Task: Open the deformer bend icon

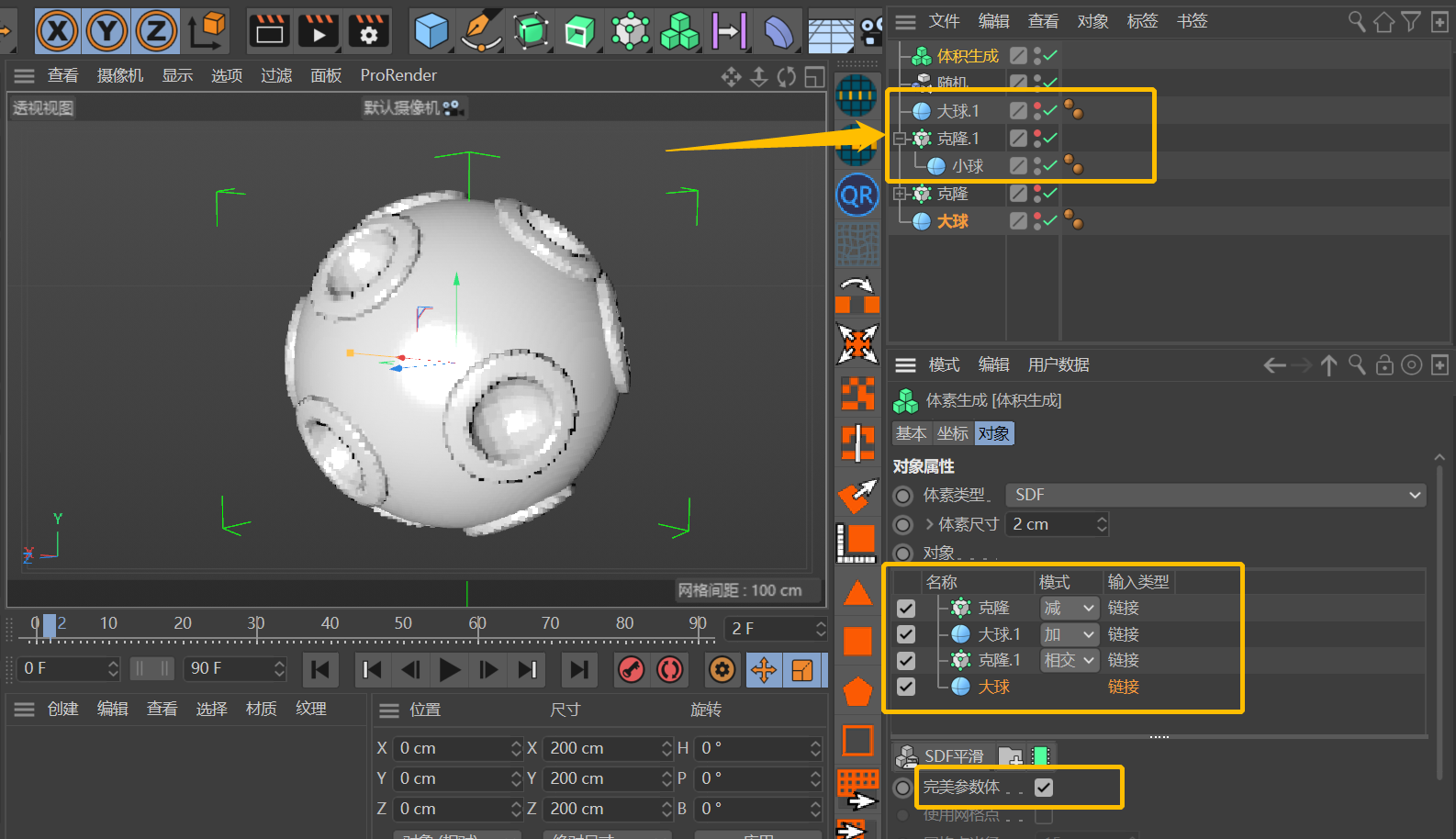Action: click(x=778, y=31)
